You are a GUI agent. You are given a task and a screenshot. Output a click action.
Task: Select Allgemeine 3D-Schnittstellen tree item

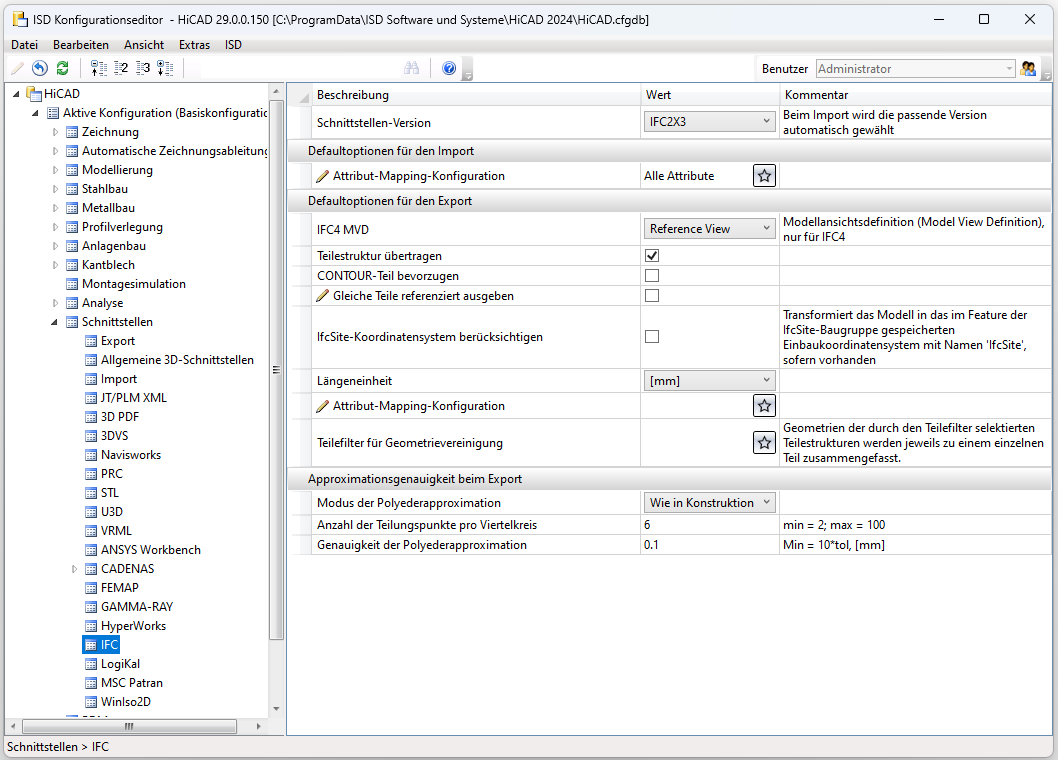177,360
